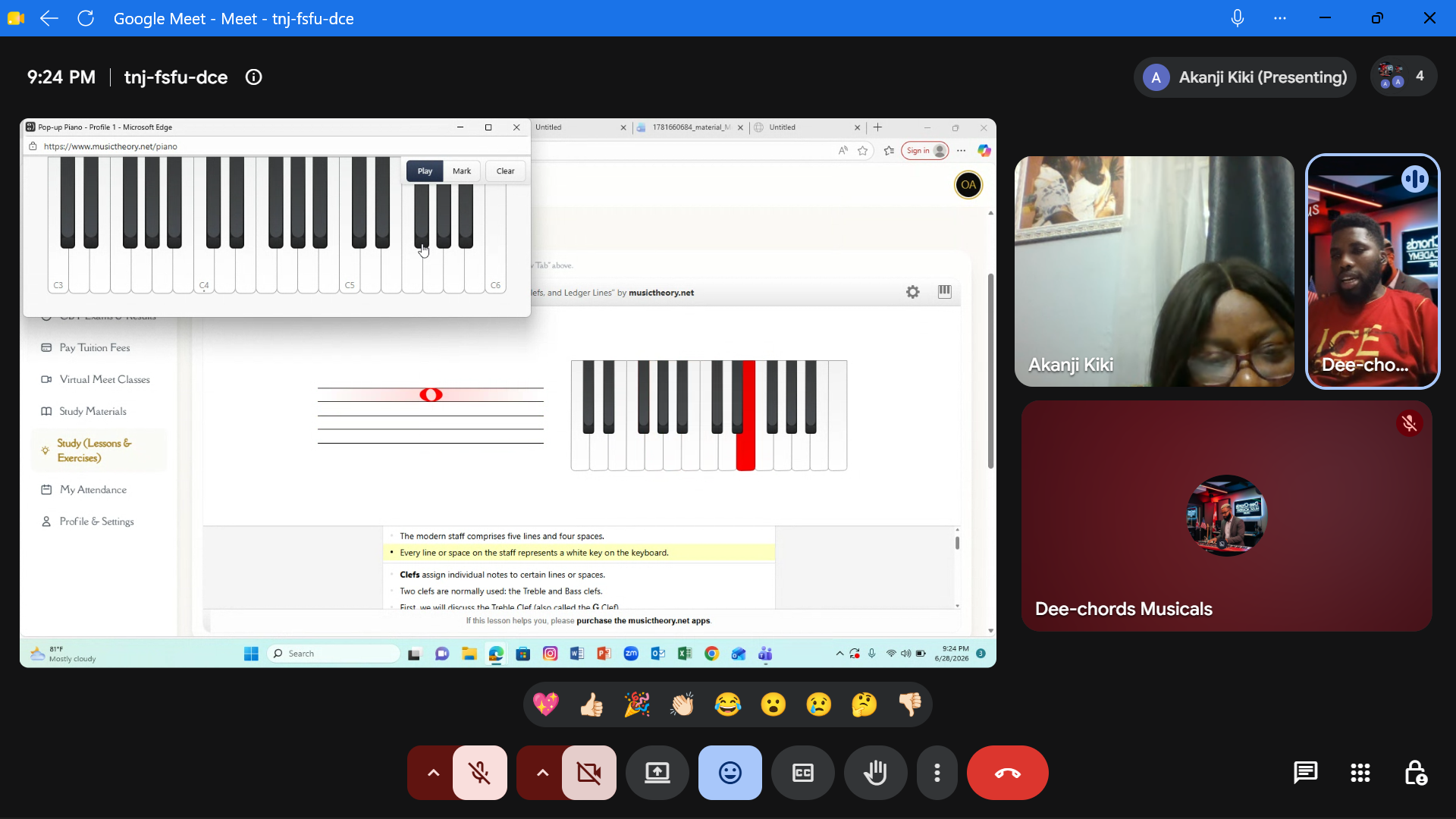The image size is (1456, 819).
Task: Click the taskbar Search box in shared screen
Action: pos(334,654)
